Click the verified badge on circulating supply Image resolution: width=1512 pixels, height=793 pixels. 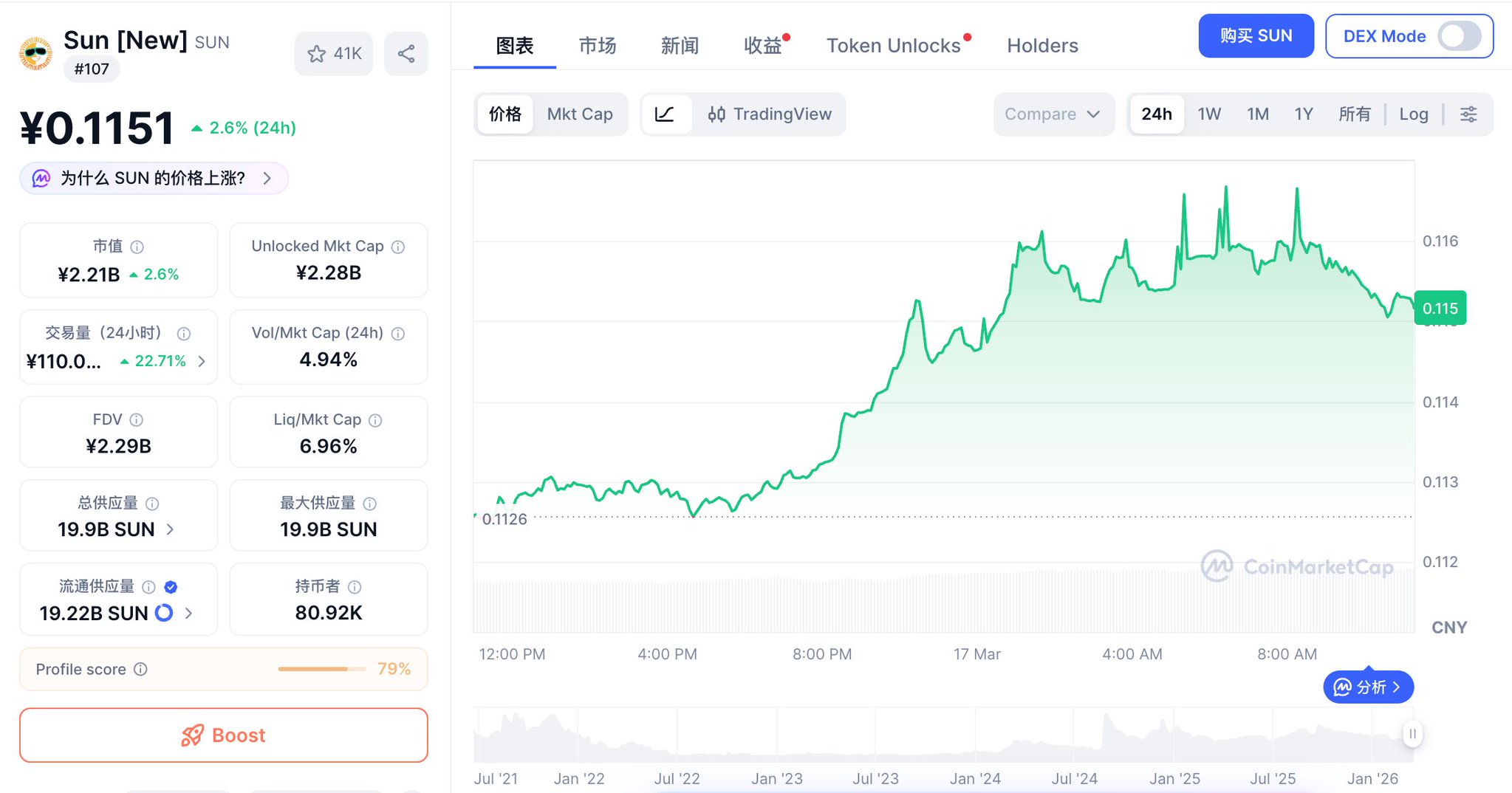171,587
